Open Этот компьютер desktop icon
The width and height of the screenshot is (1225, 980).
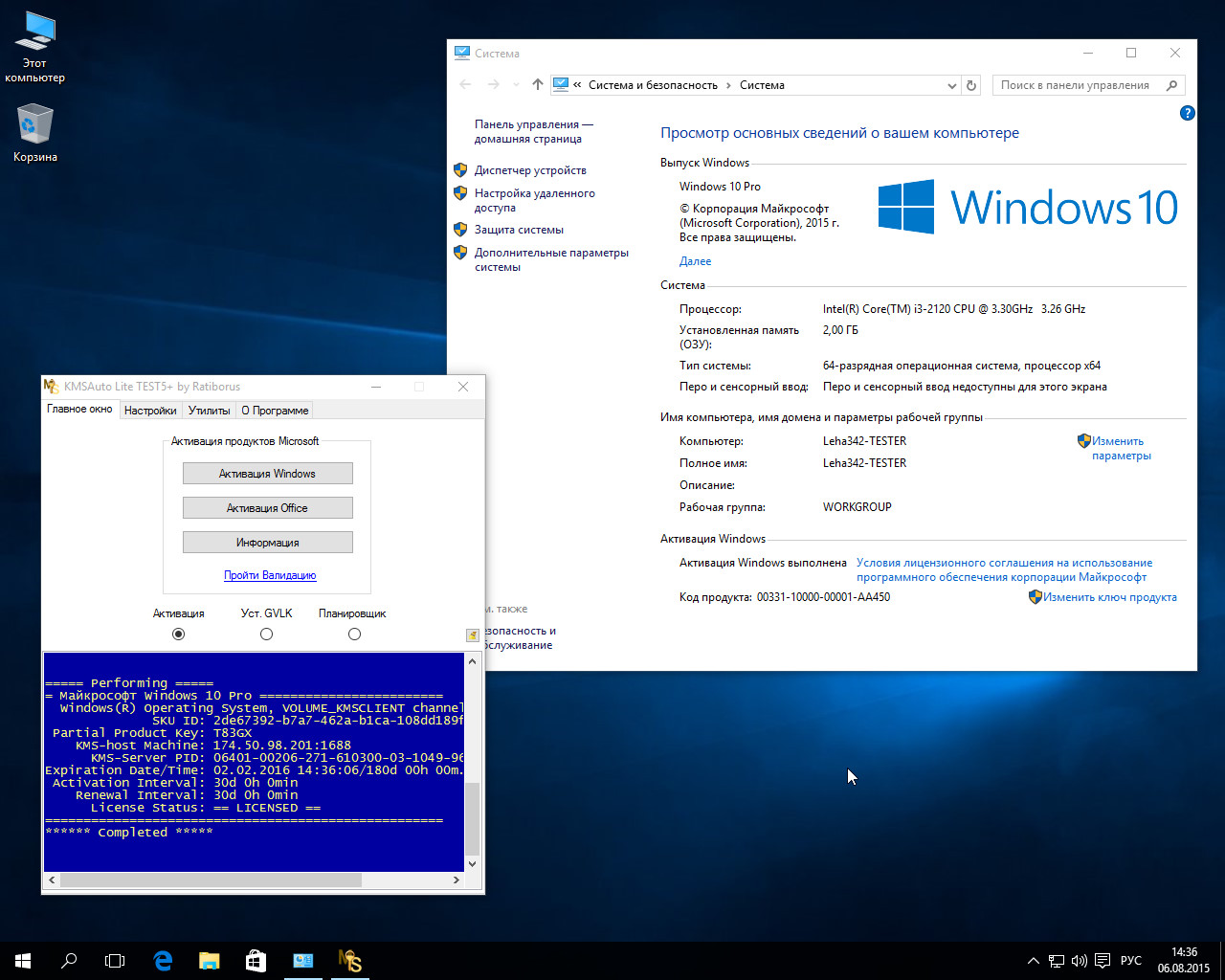(x=35, y=48)
